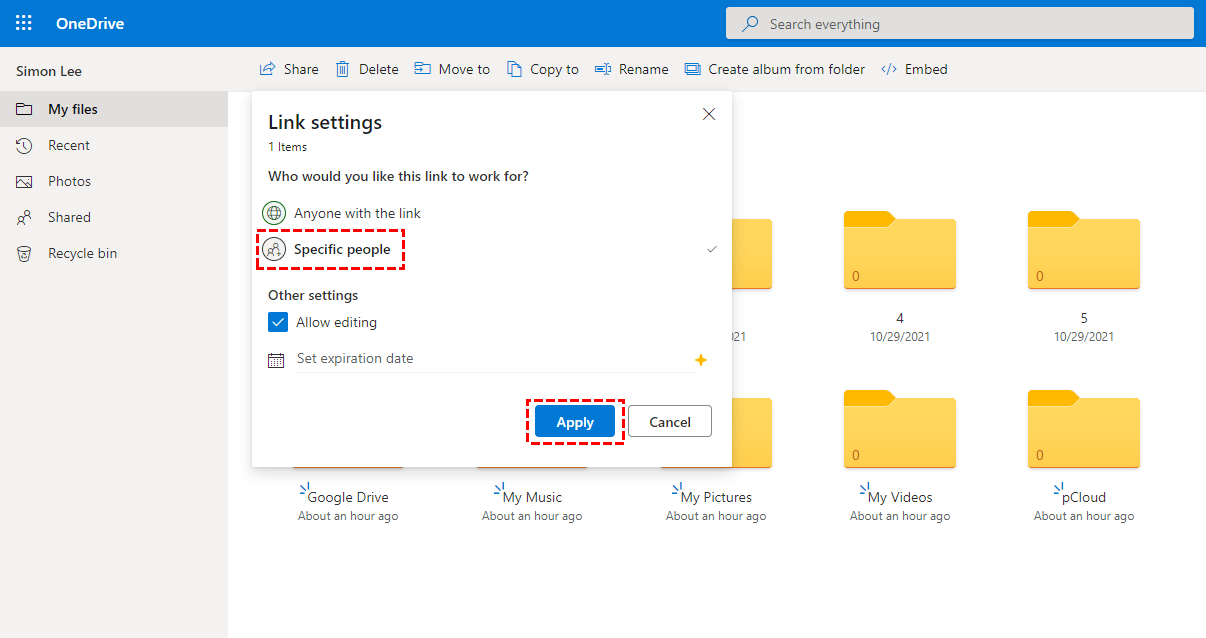Viewport: 1206px width, 638px height.
Task: Open Recent in the sidebar
Action: [68, 145]
